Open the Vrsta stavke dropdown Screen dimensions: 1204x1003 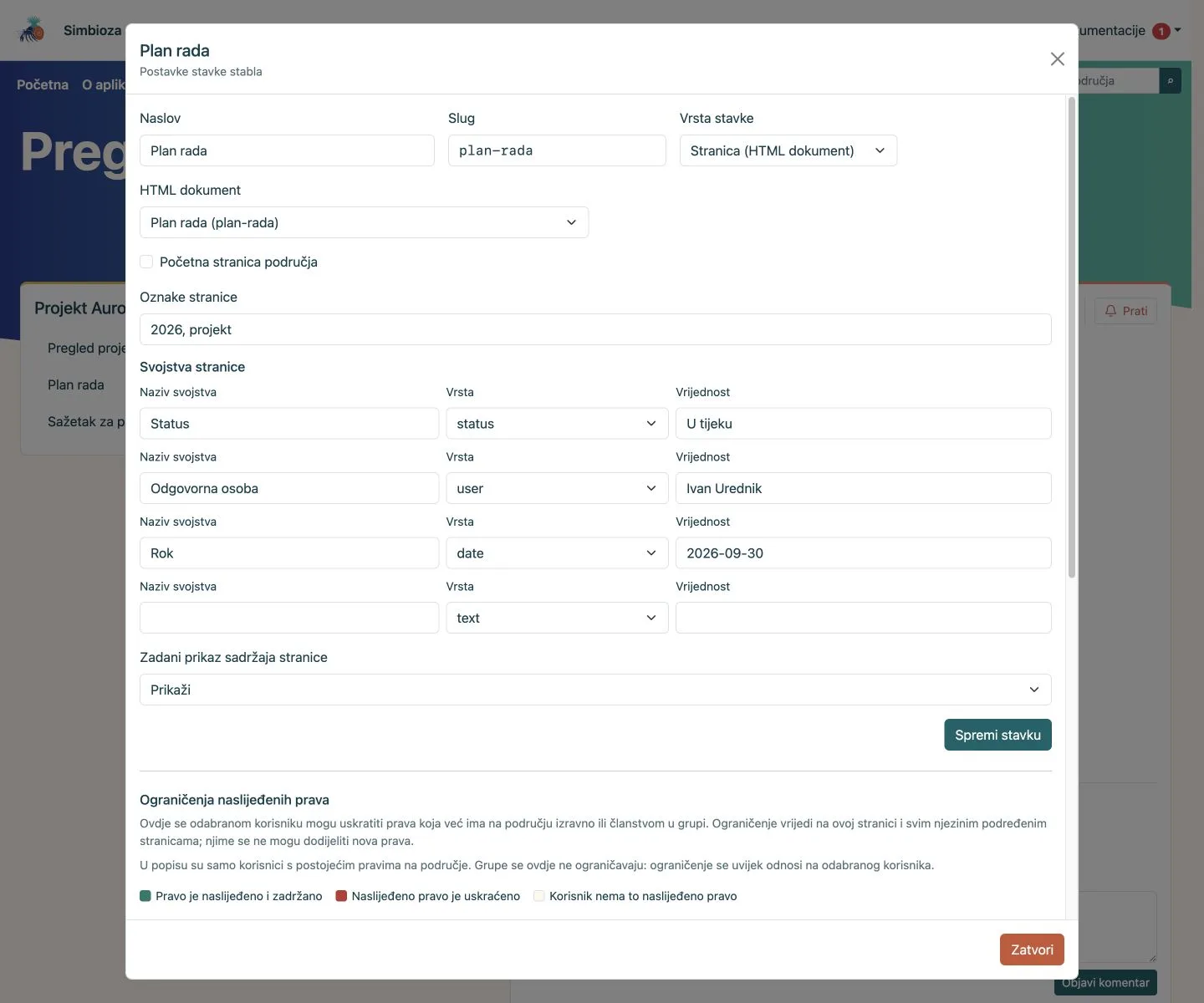(788, 150)
